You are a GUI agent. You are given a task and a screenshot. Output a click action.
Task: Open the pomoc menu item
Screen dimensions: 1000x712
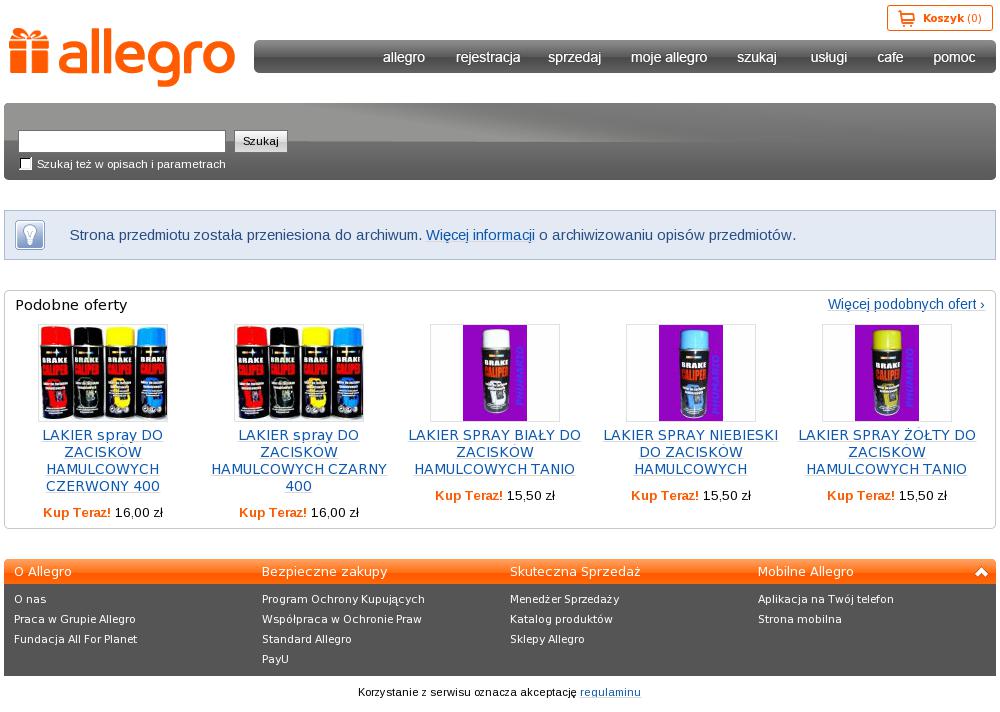pyautogui.click(x=954, y=57)
